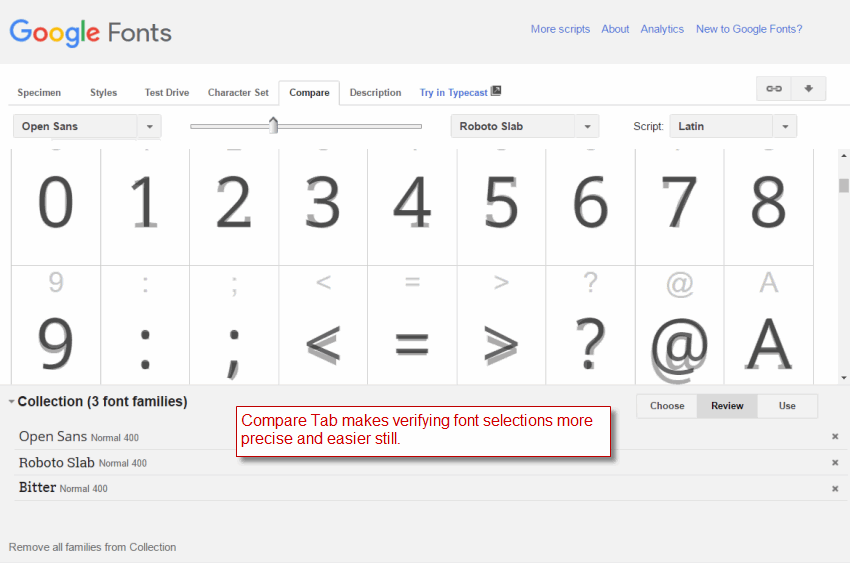Remove Open Sans from the collection
850x563 pixels.
pyautogui.click(x=835, y=437)
